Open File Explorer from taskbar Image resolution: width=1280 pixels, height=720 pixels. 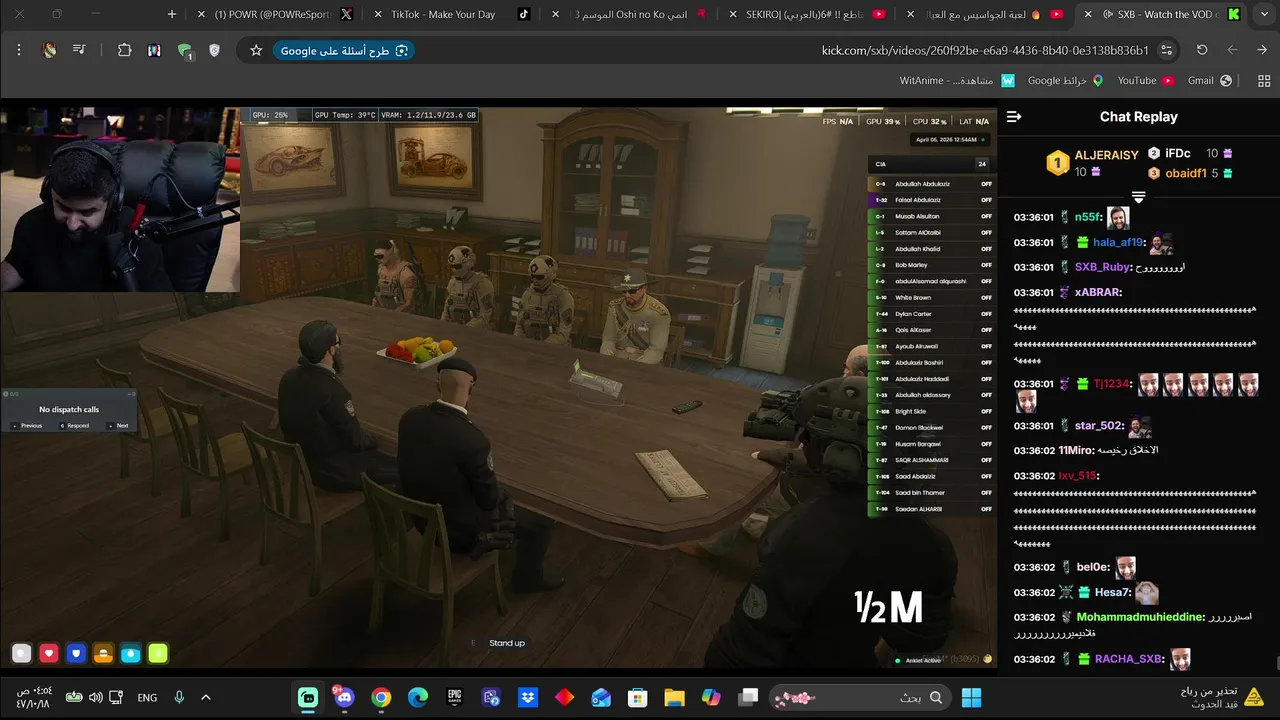pyautogui.click(x=674, y=697)
